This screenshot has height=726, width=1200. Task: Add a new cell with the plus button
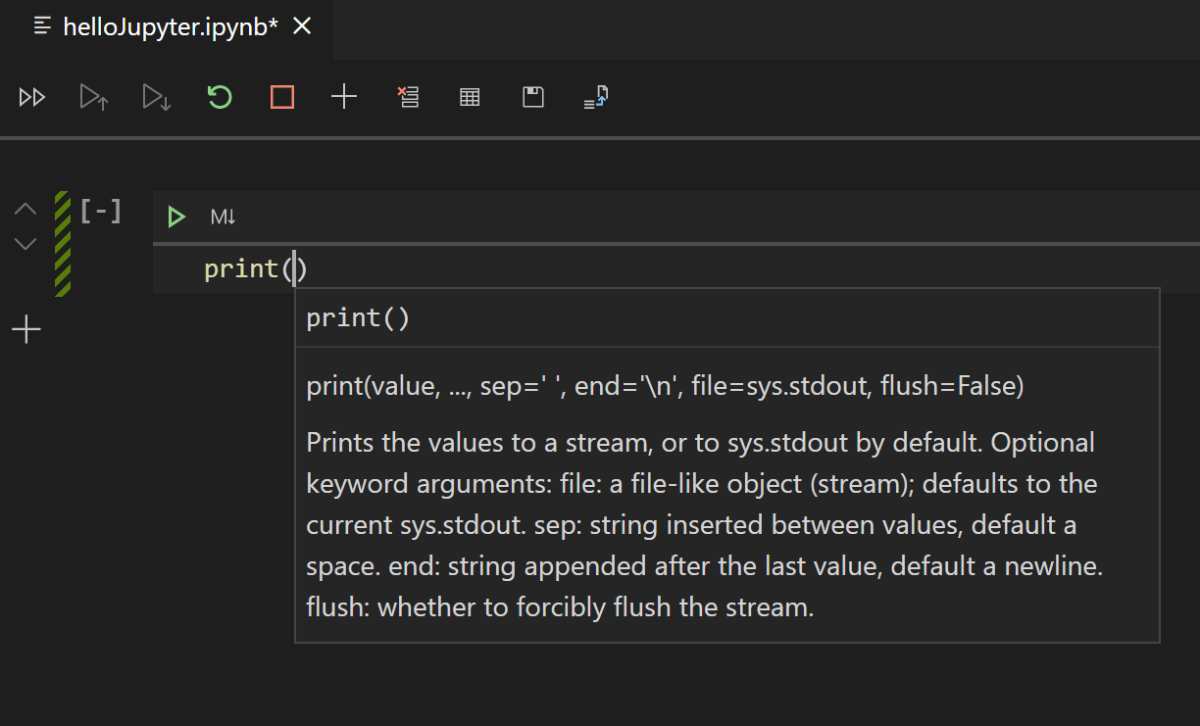[x=343, y=97]
